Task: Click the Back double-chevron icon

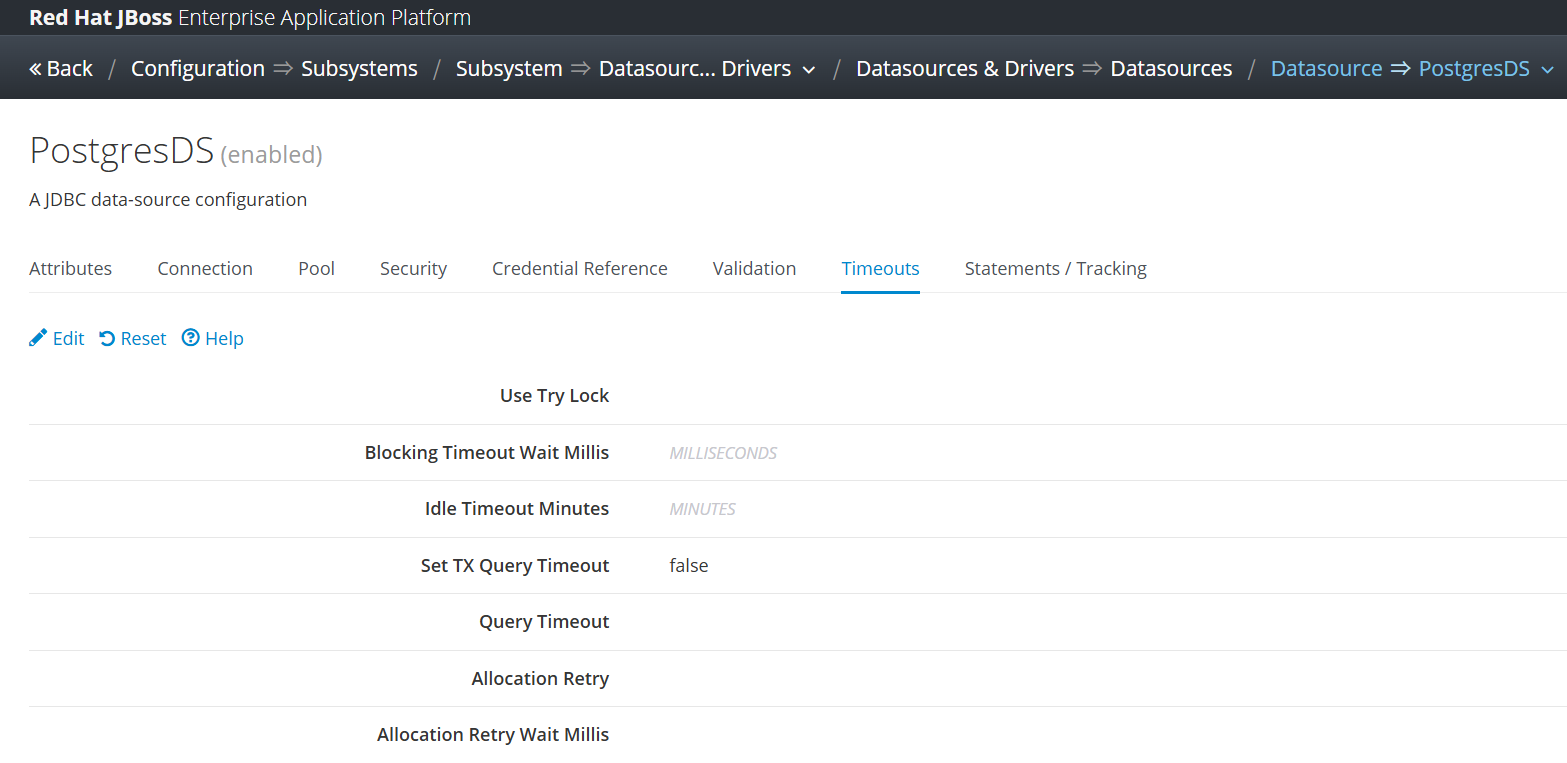Action: click(36, 69)
